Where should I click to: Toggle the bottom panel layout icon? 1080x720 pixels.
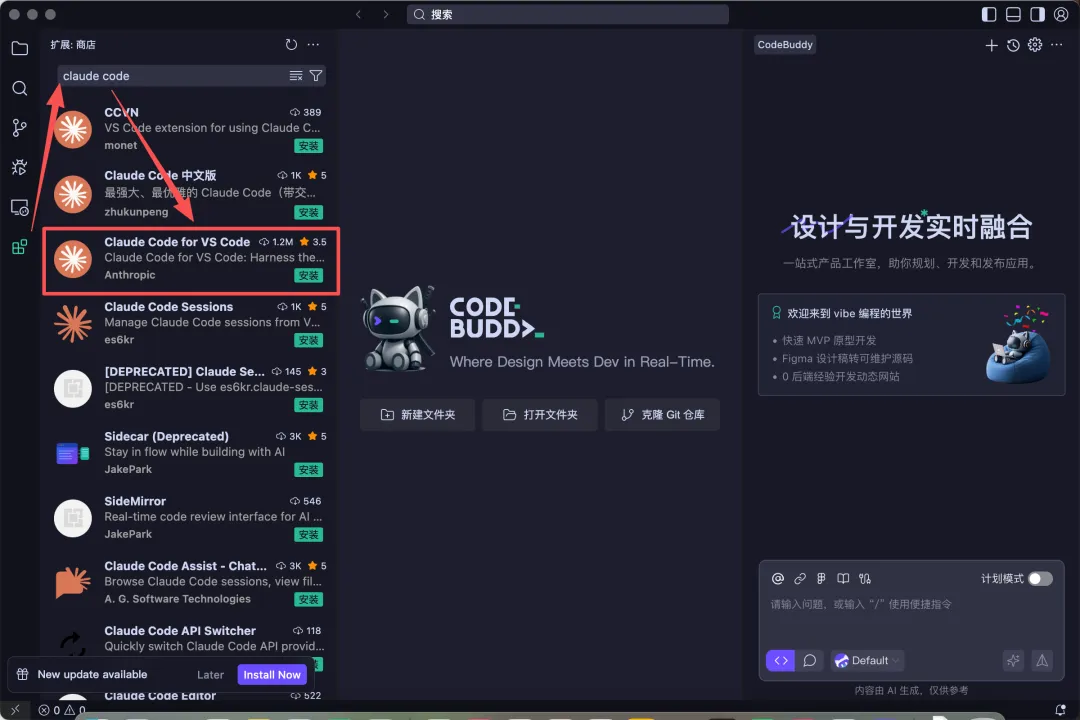tap(1013, 14)
